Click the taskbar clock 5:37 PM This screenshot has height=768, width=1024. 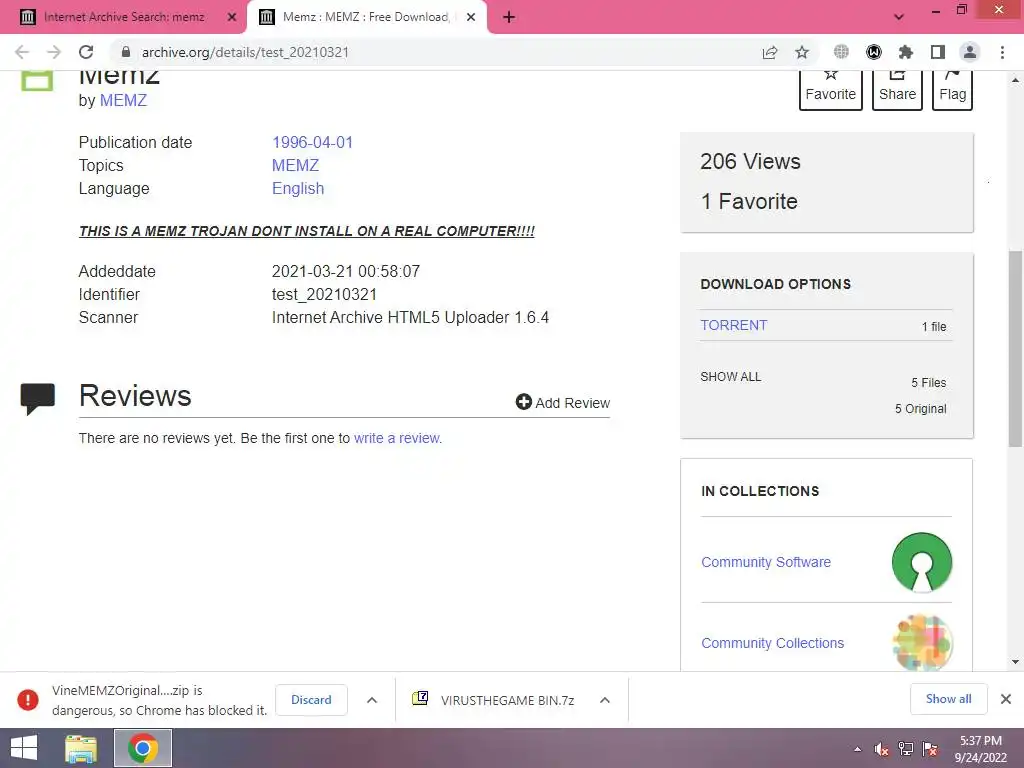980,749
